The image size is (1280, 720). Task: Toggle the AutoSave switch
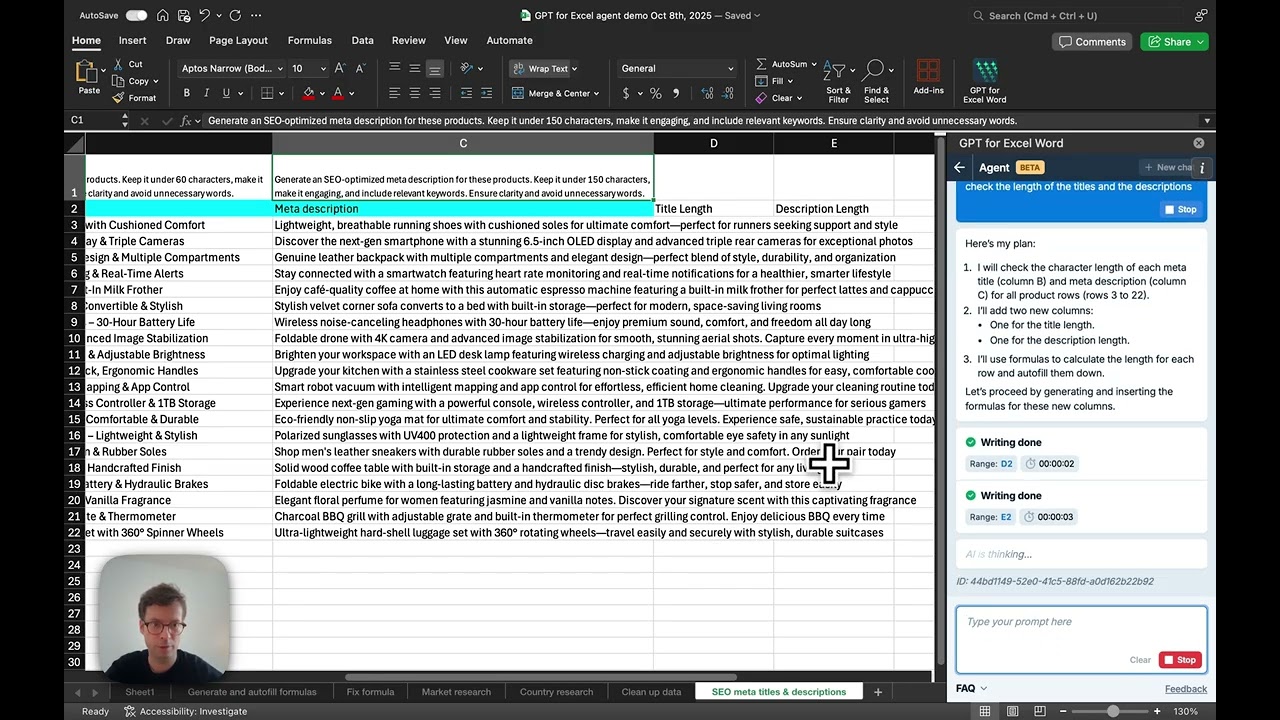(136, 15)
